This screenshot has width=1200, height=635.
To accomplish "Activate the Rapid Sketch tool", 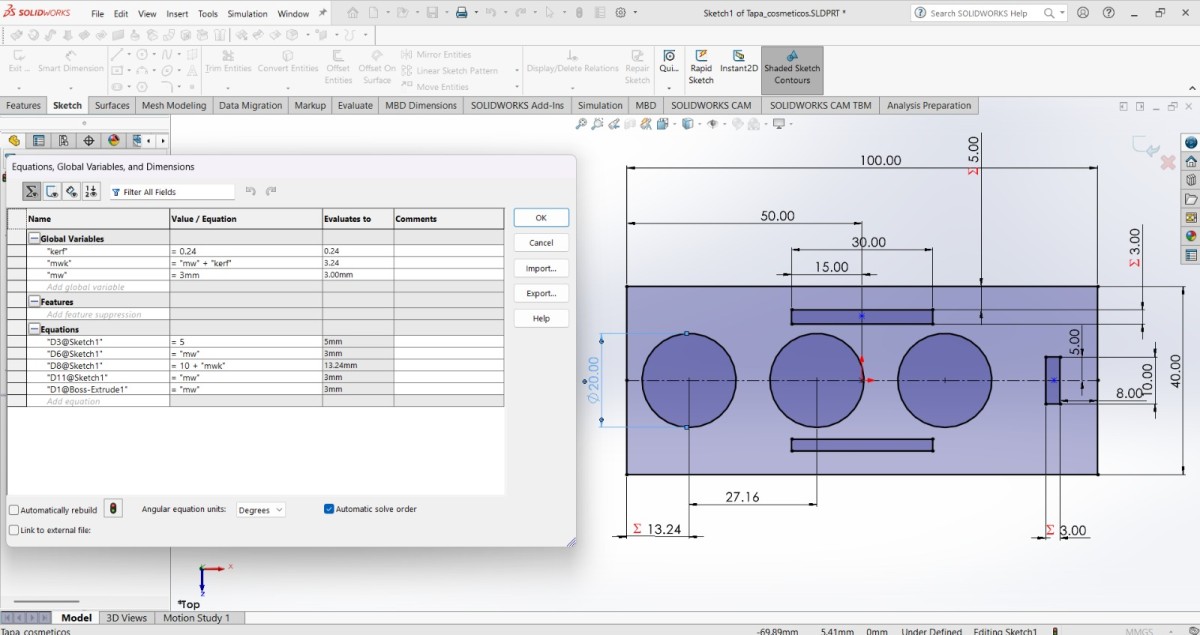I will (701, 68).
